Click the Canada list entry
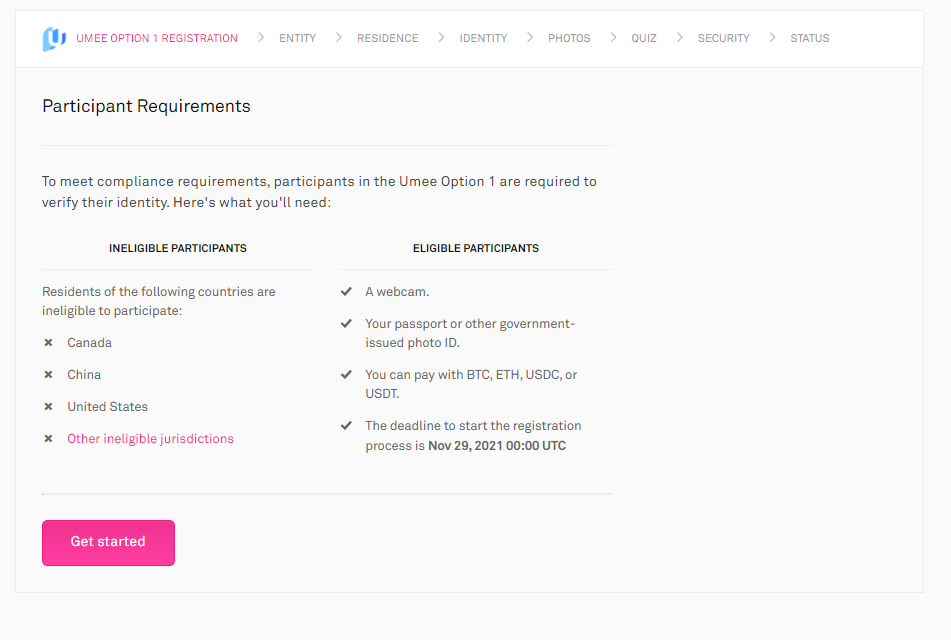This screenshot has width=951, height=640. 89,343
